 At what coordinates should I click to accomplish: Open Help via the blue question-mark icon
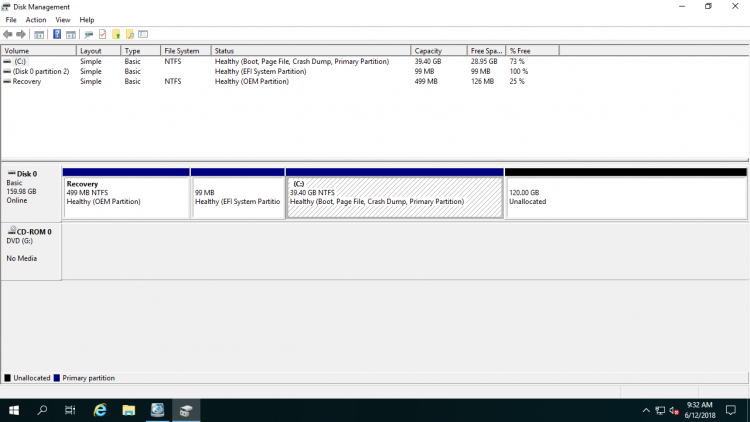click(57, 34)
